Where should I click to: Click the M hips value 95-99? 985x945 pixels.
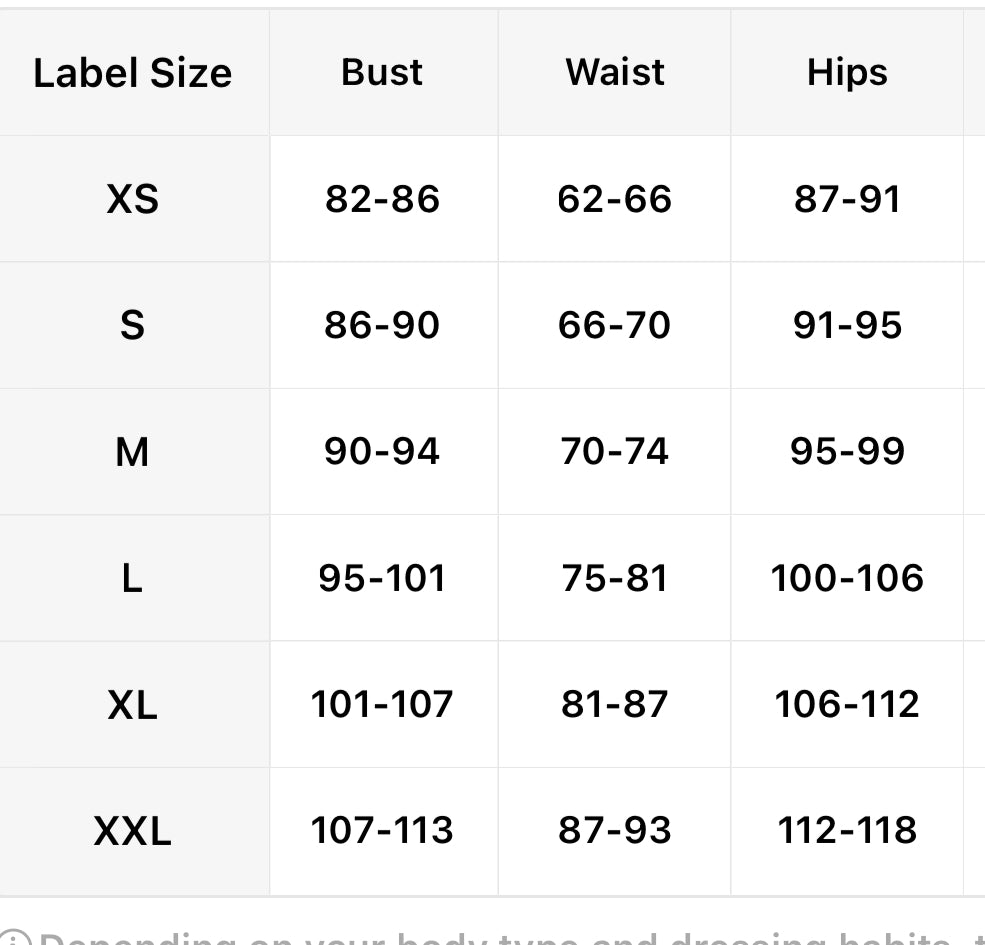pos(847,452)
